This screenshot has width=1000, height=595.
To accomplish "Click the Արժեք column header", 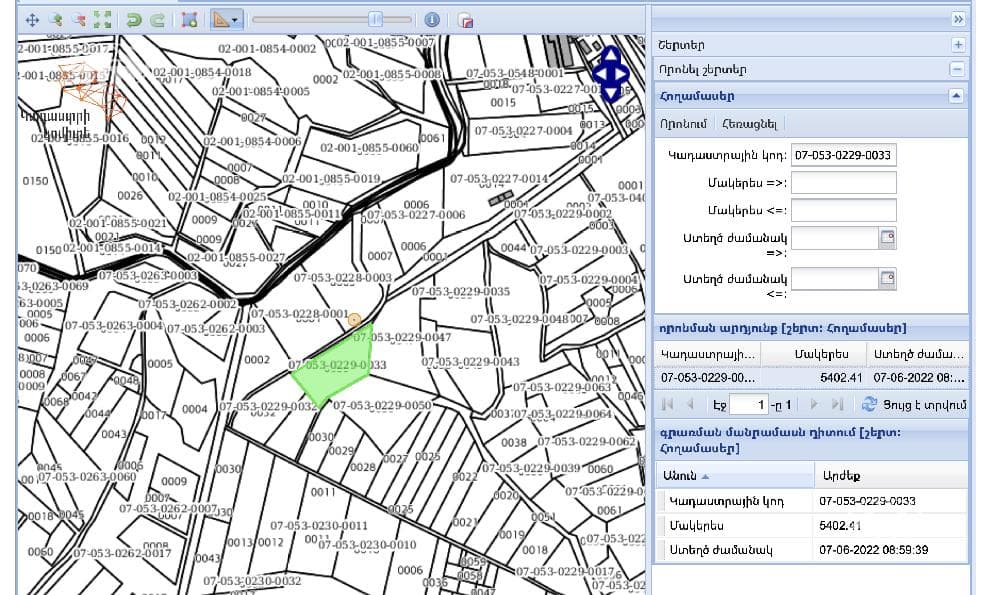I will 891,476.
